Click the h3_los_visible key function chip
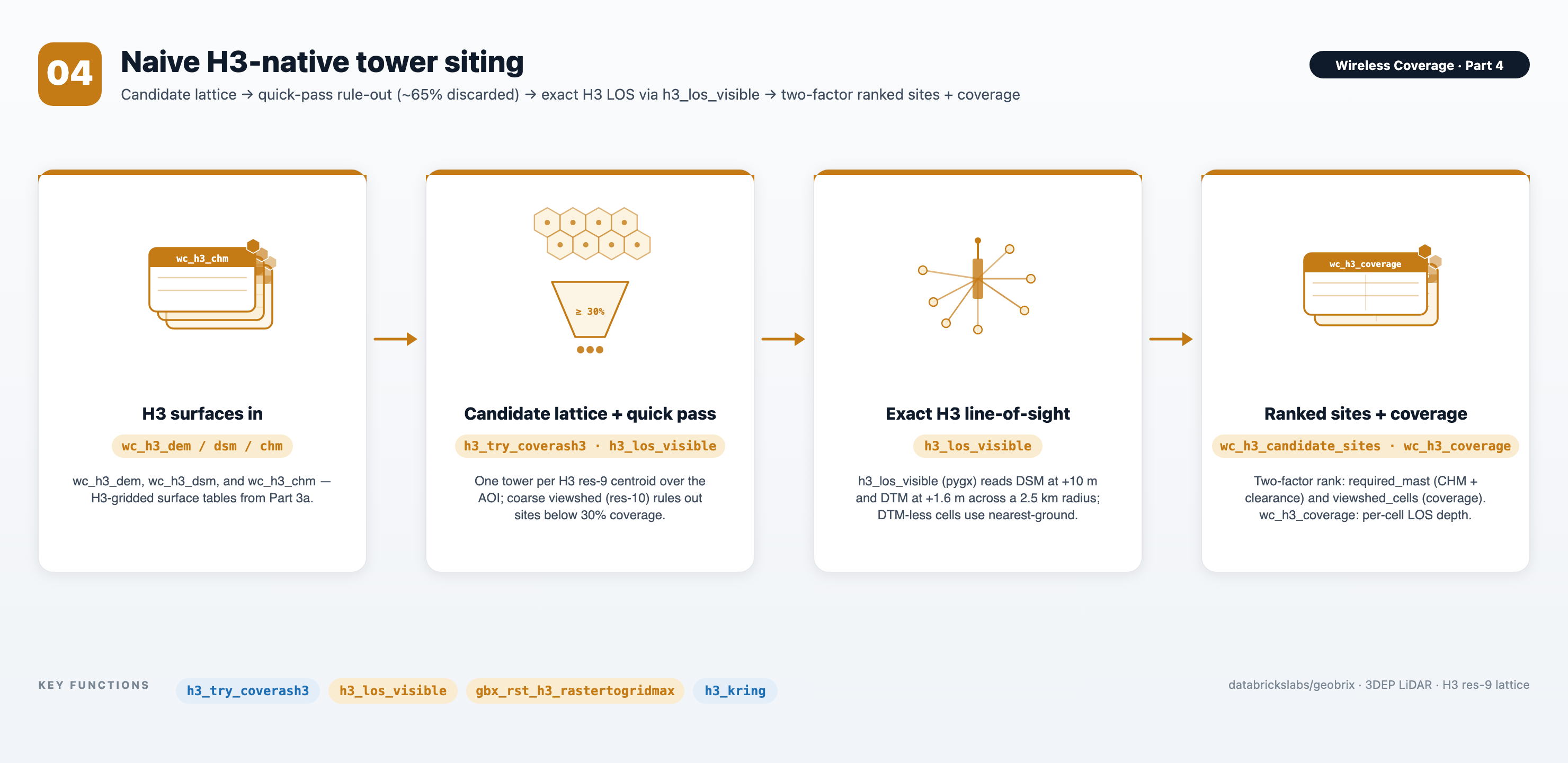1568x763 pixels. point(393,690)
